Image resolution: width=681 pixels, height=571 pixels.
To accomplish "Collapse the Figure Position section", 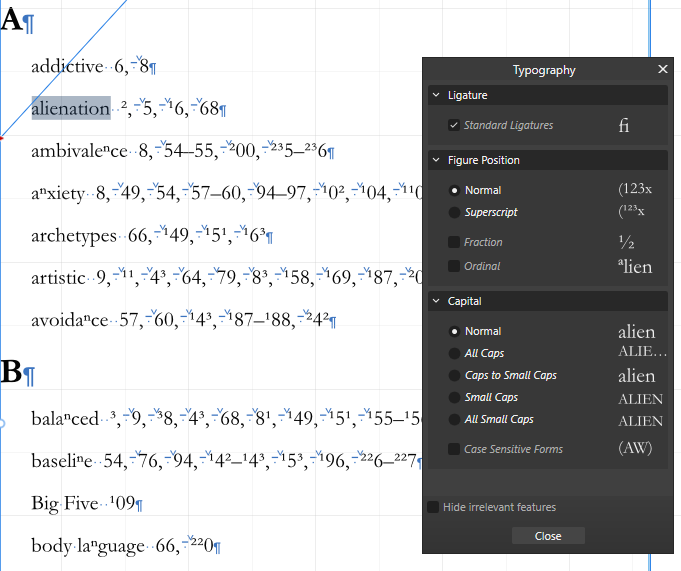I will 436,160.
